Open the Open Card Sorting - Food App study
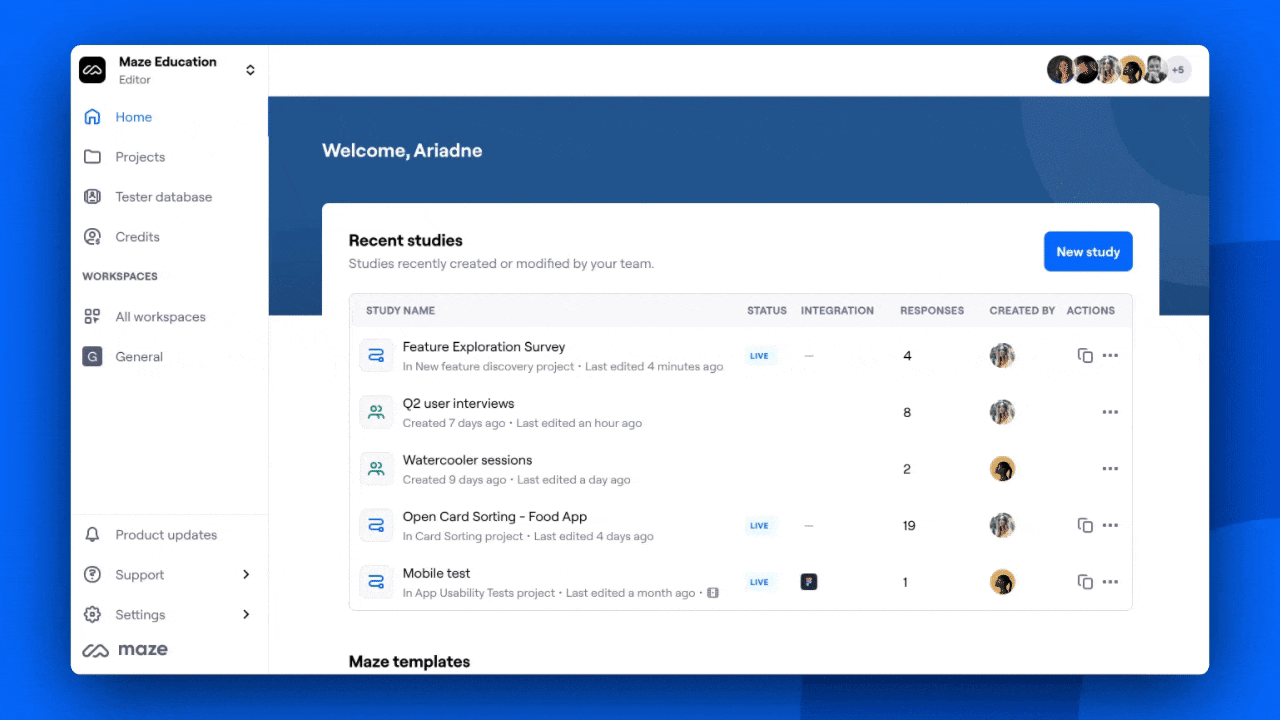The width and height of the screenshot is (1280, 720). (495, 517)
